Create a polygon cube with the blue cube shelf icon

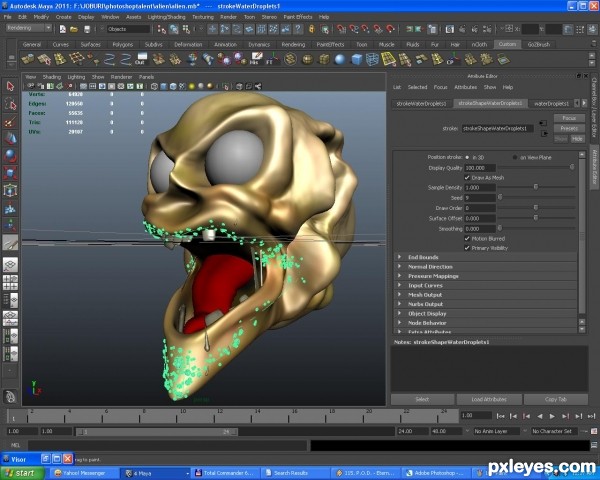(x=356, y=59)
